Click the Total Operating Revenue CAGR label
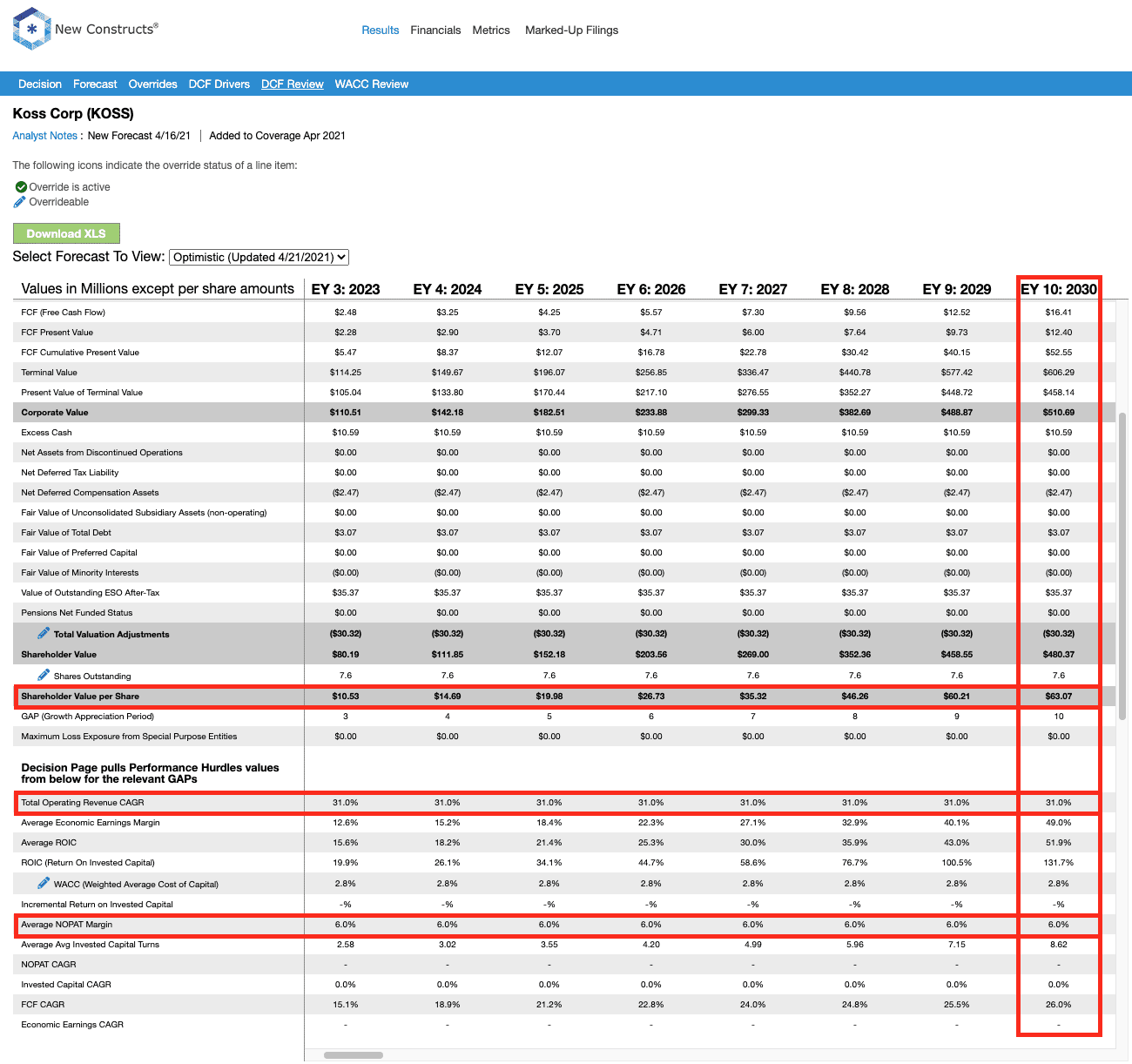Viewport: 1132px width, 1064px height. tap(83, 803)
